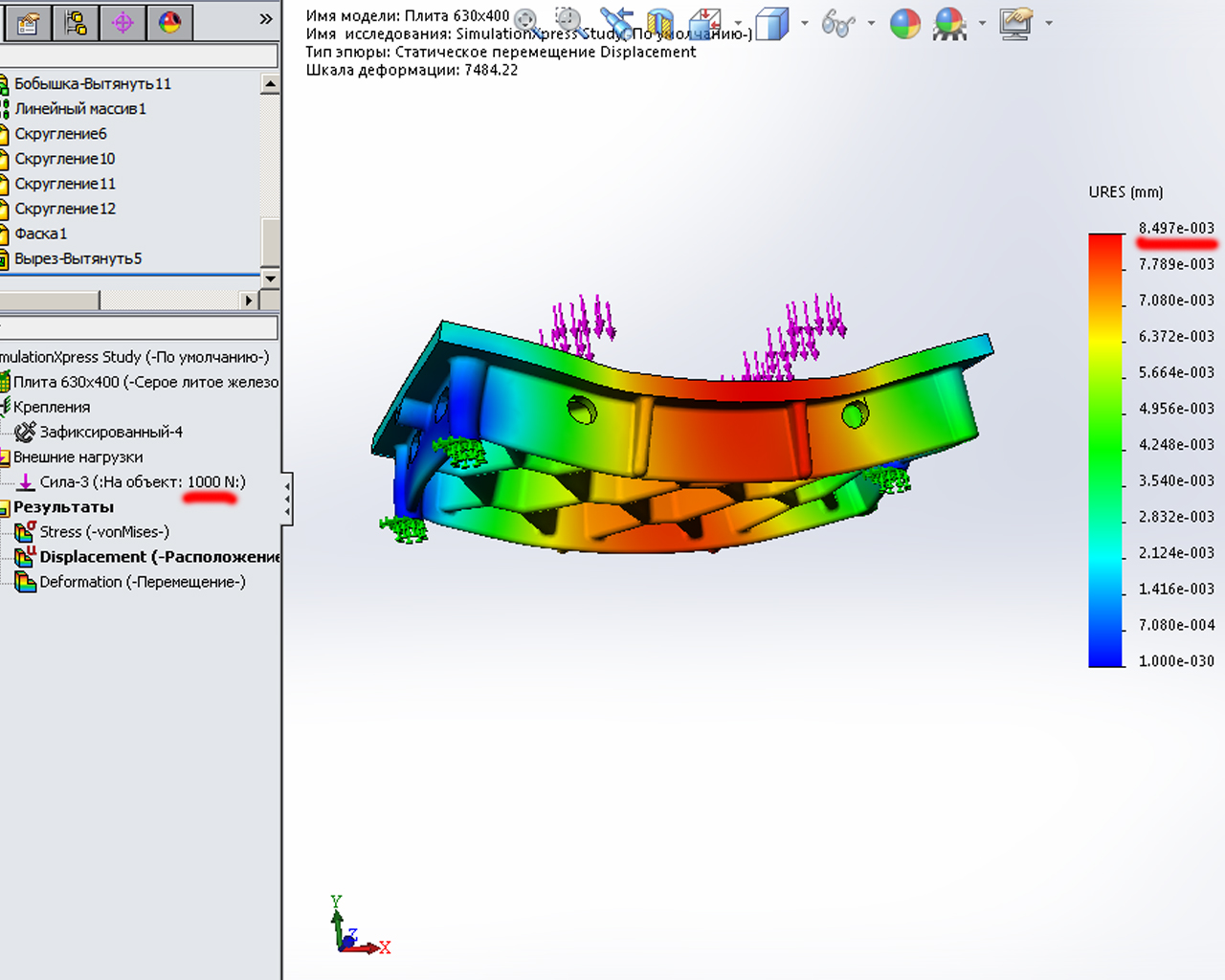1225x980 pixels.
Task: Click the URES color legend bar
Action: click(x=1105, y=450)
